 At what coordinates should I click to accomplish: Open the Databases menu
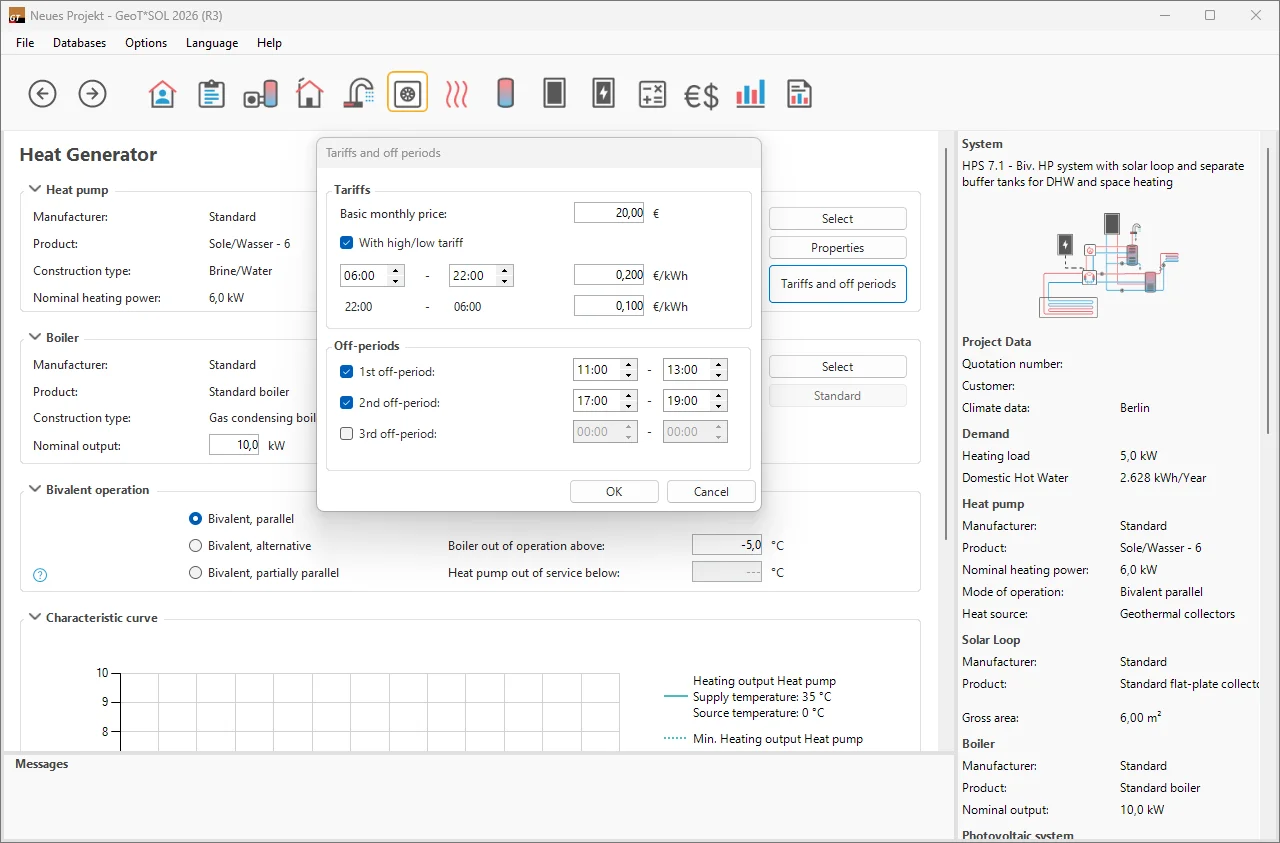(79, 43)
